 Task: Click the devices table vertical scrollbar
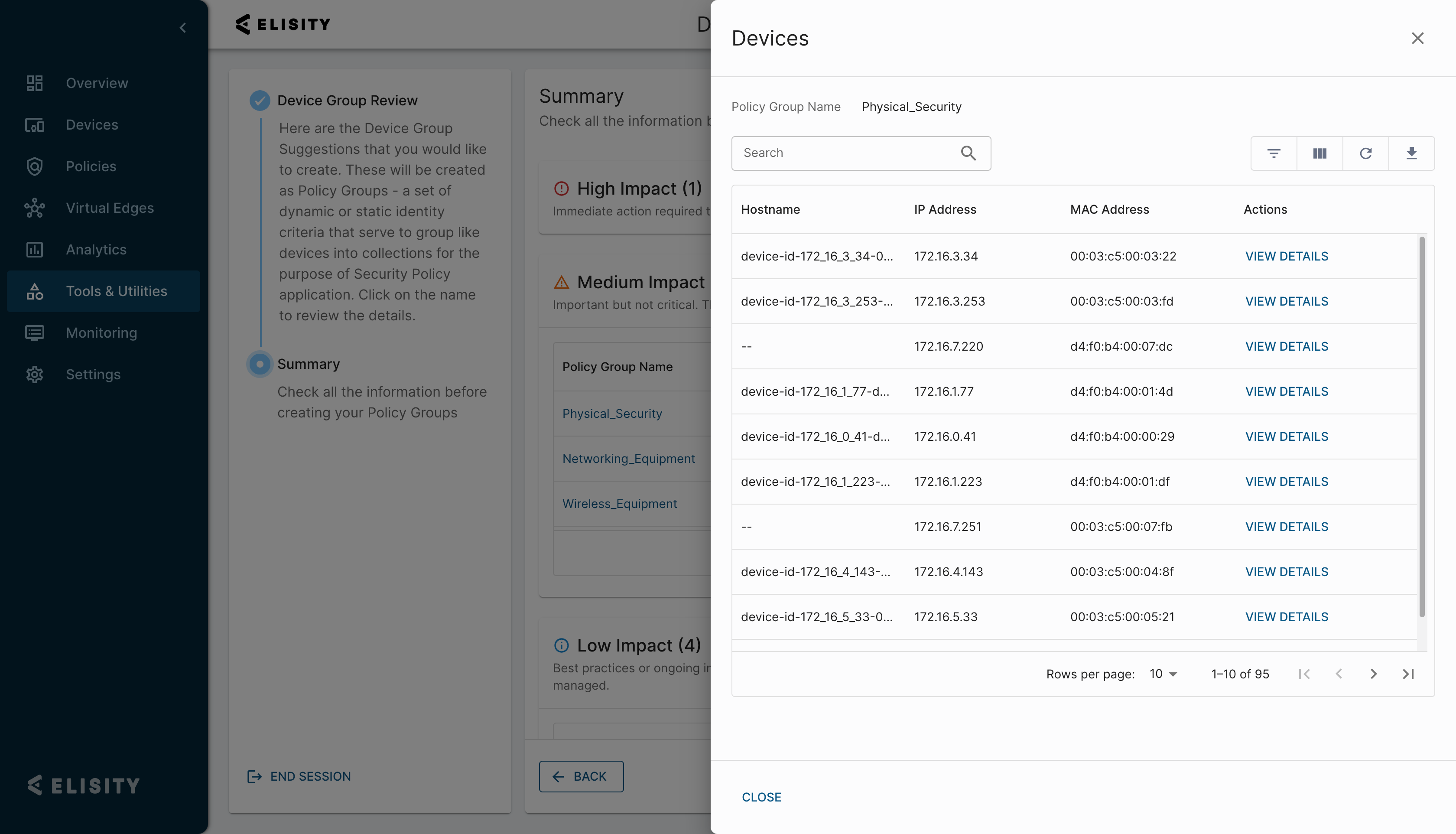coord(1422,427)
